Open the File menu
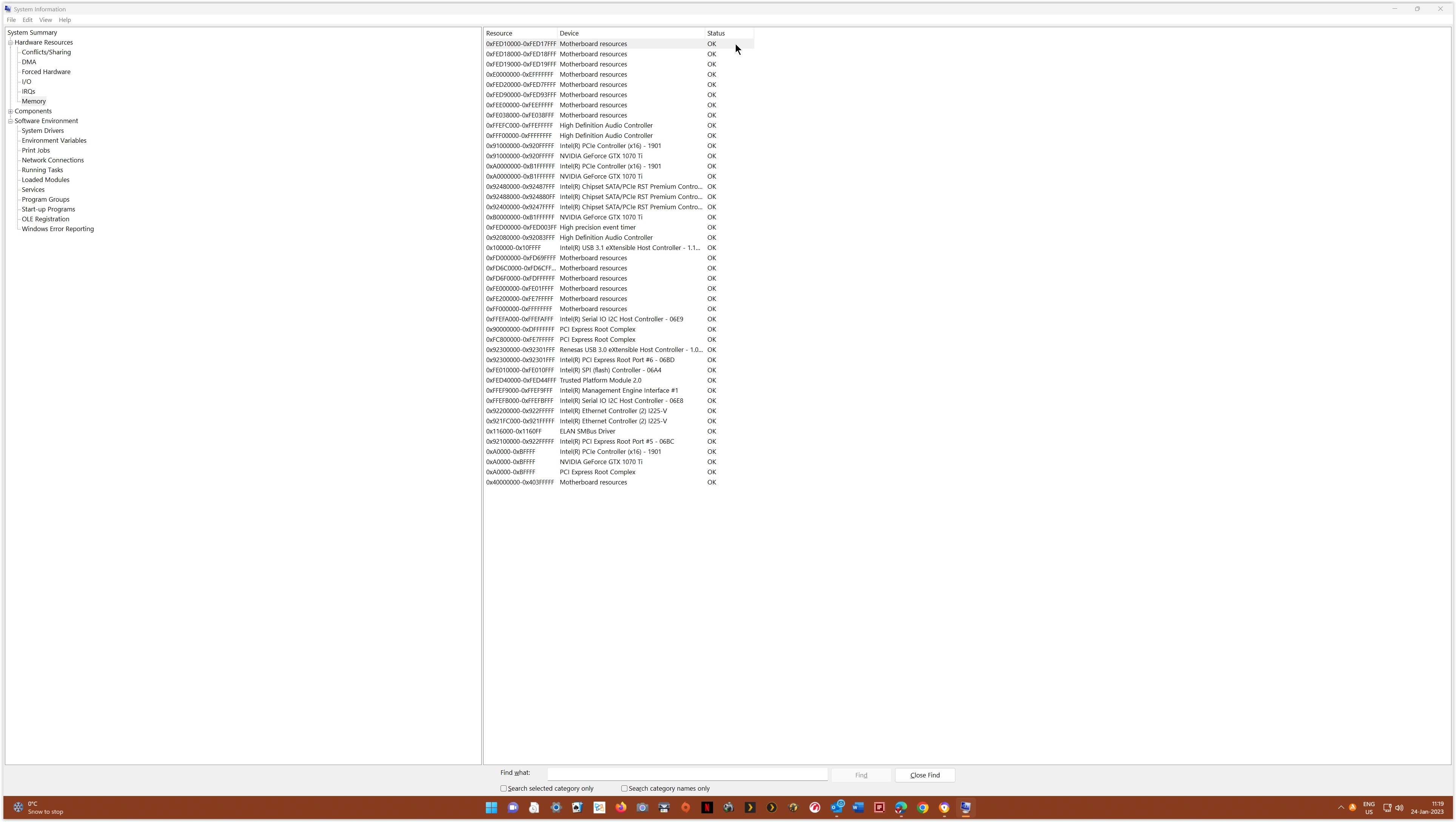 pos(11,20)
